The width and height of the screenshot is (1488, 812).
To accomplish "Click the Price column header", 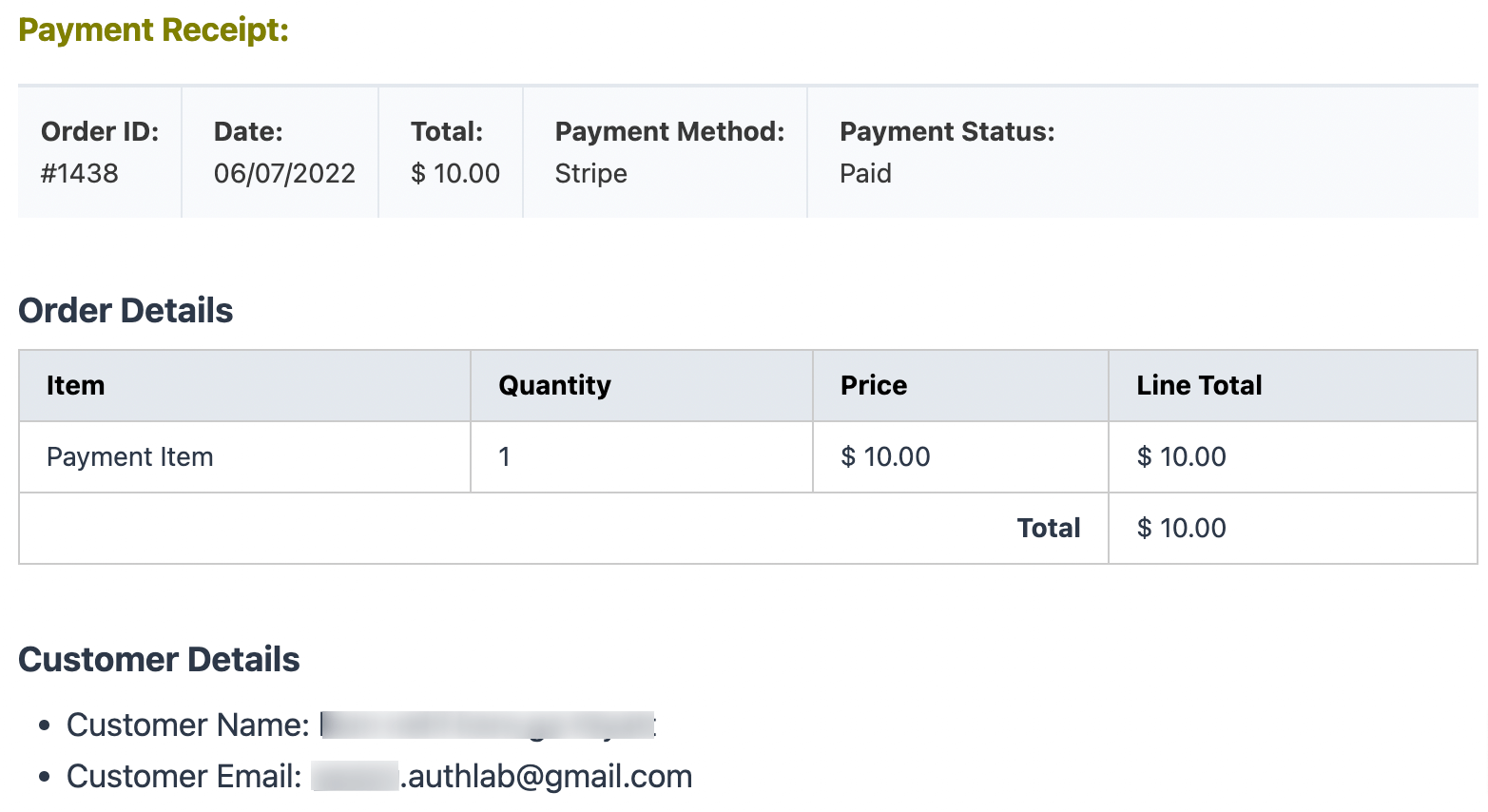I will point(873,385).
